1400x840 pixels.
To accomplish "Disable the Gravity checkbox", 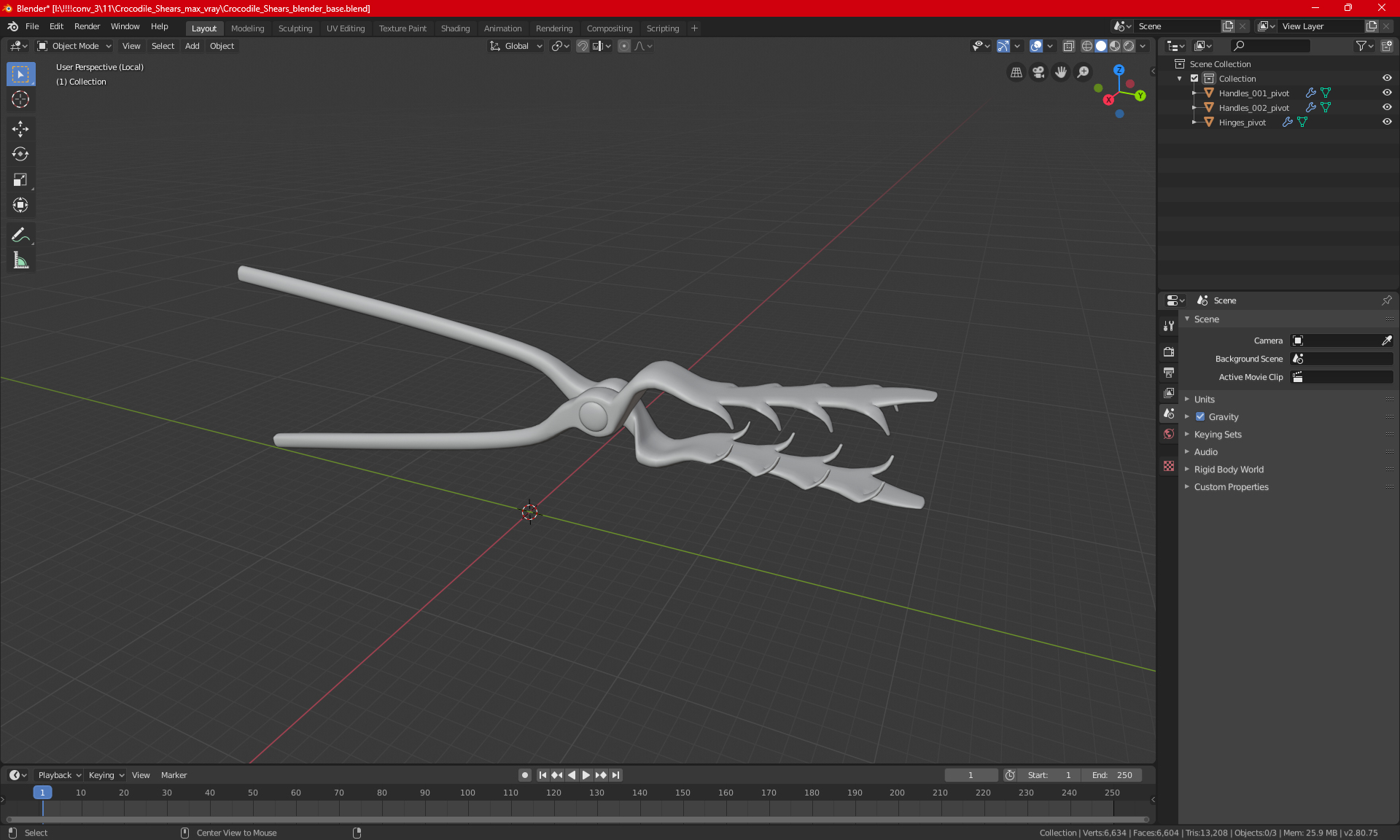I will [1200, 417].
